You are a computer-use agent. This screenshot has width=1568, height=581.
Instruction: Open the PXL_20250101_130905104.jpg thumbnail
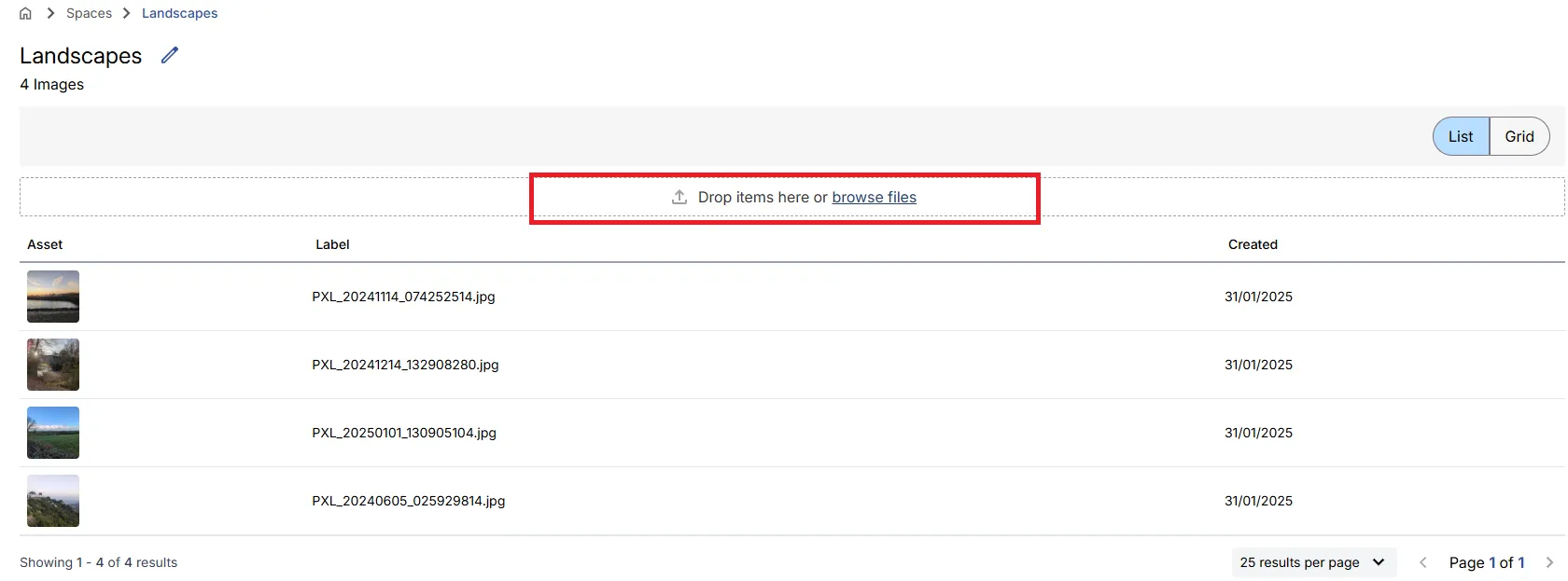(x=52, y=432)
